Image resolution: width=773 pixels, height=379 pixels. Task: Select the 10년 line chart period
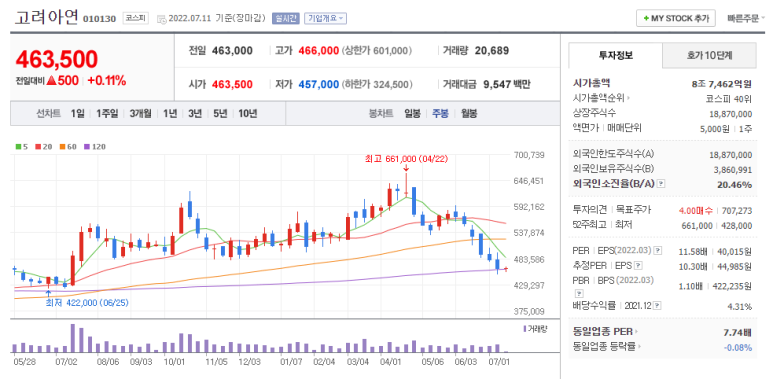point(247,113)
